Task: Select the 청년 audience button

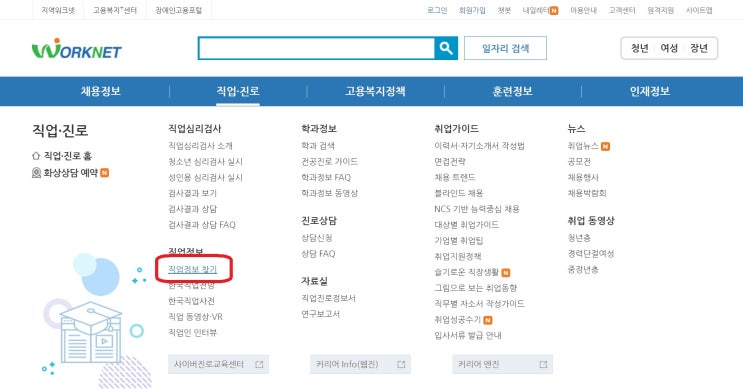Action: (x=639, y=48)
